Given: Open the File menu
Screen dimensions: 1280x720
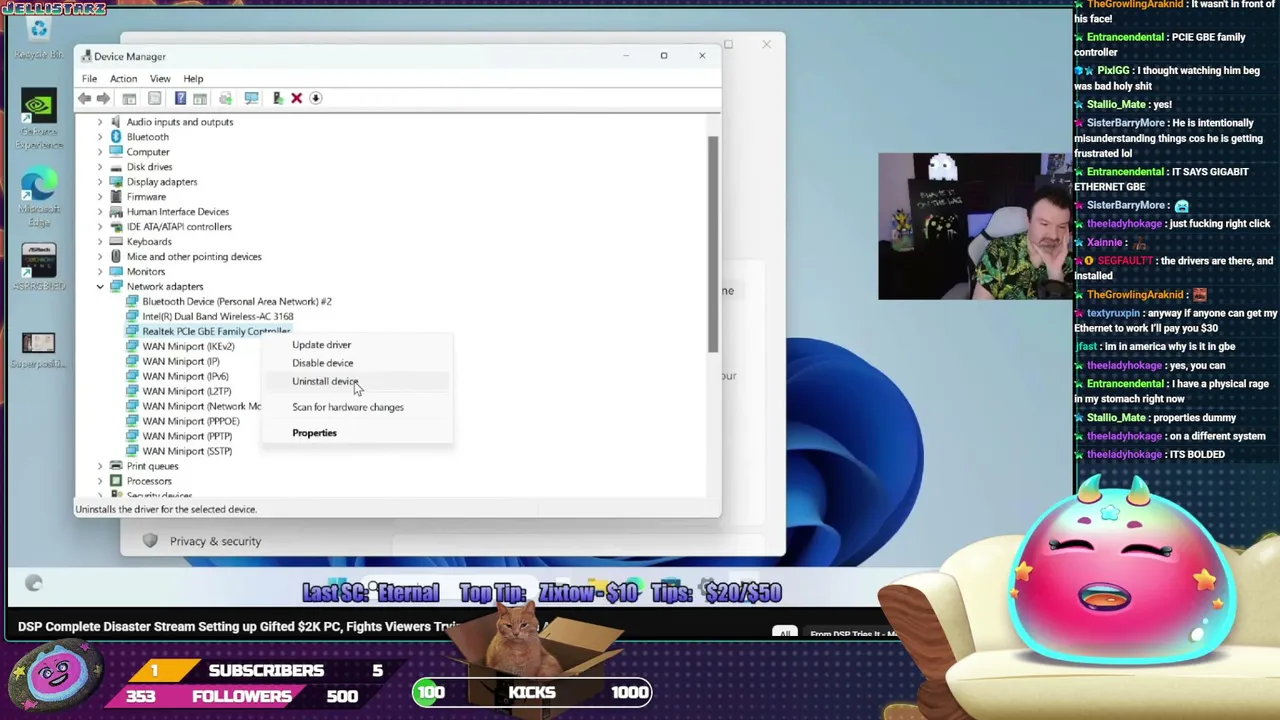Looking at the screenshot, I should [x=89, y=79].
